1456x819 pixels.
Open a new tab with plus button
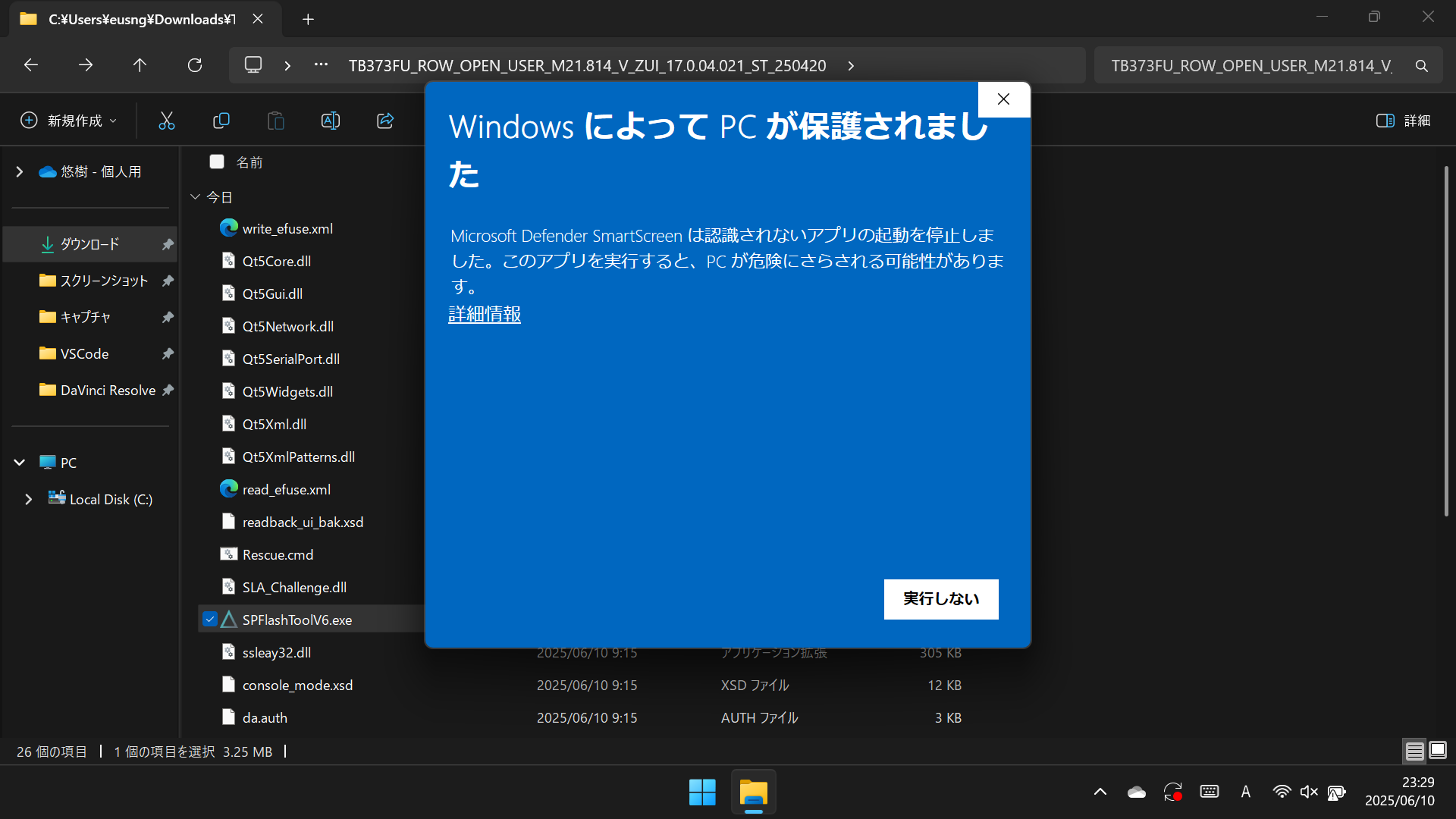pos(308,19)
